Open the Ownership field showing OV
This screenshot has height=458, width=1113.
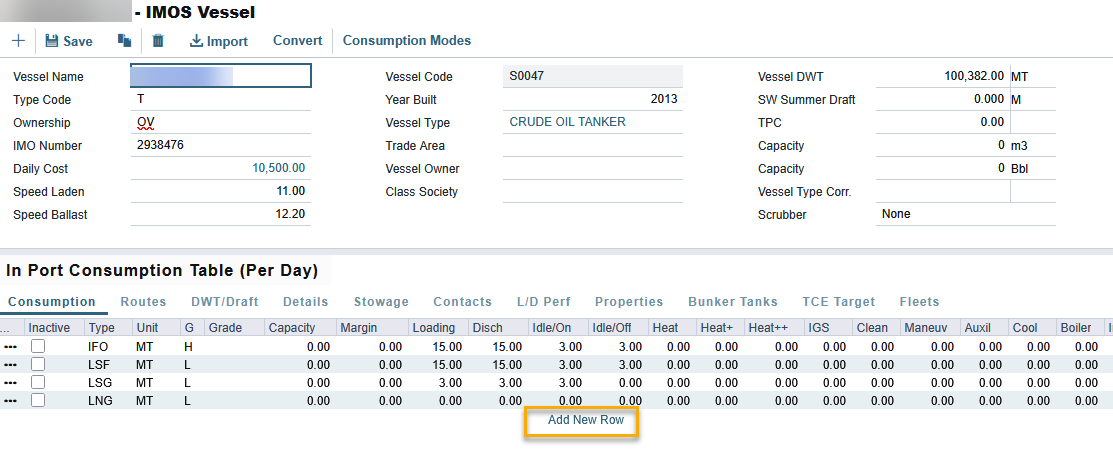click(220, 122)
